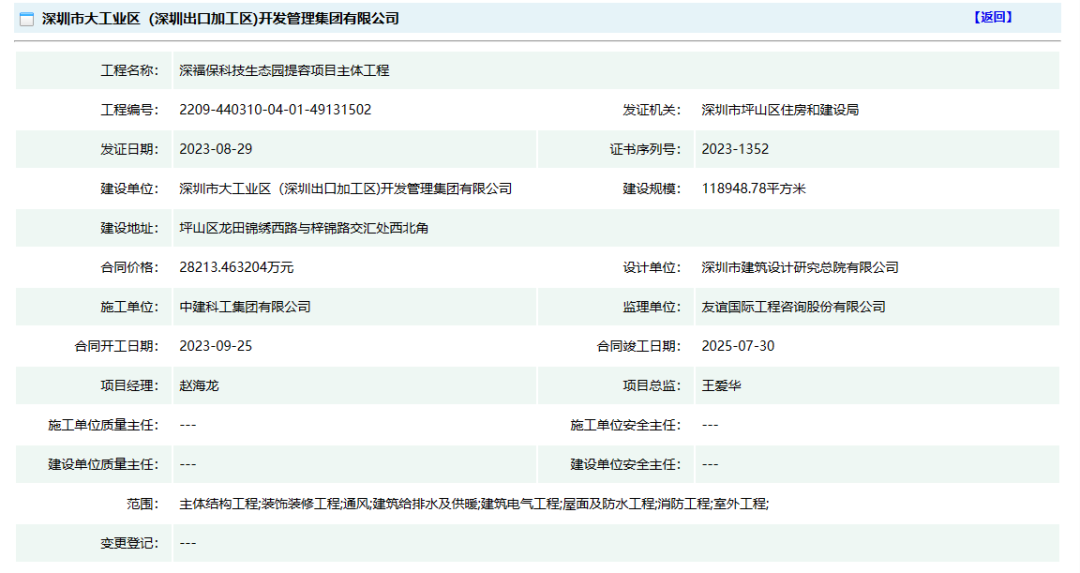Select contractor 中建科工集团有限公司
This screenshot has width=1080, height=573.
[x=245, y=306]
